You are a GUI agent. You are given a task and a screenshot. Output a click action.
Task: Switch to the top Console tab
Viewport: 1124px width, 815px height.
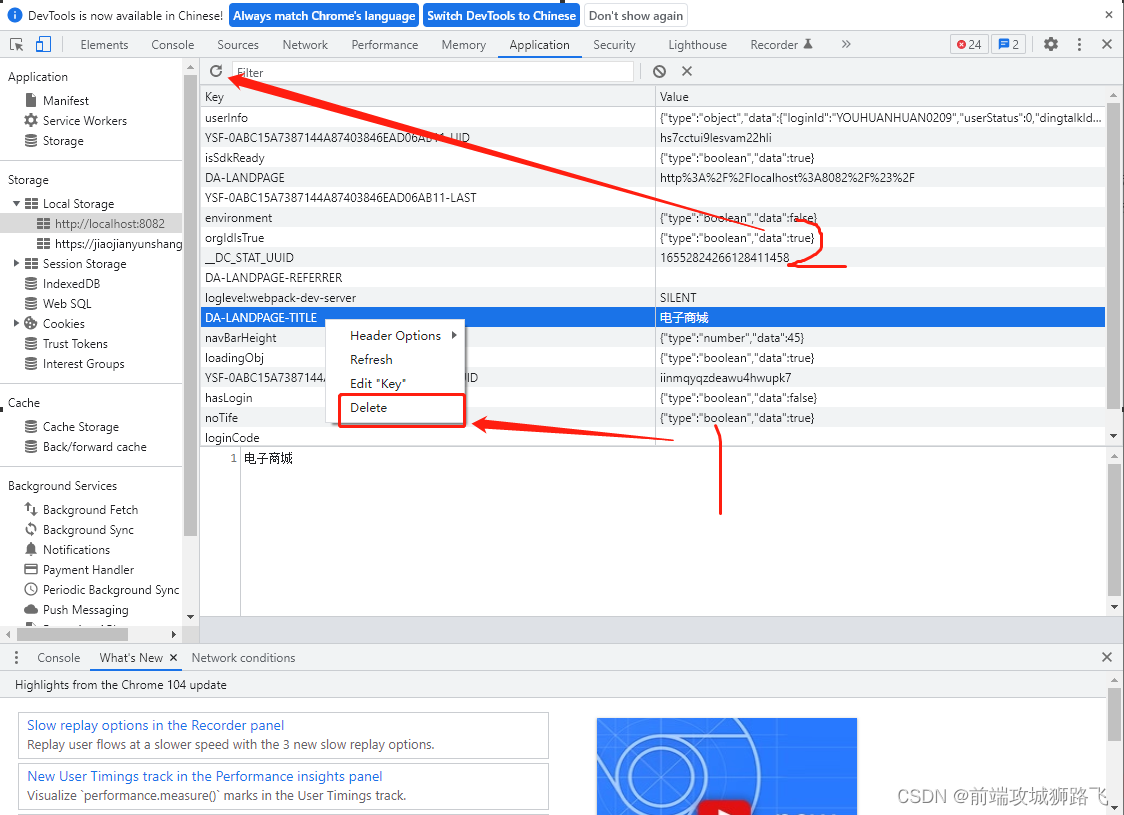pyautogui.click(x=172, y=44)
